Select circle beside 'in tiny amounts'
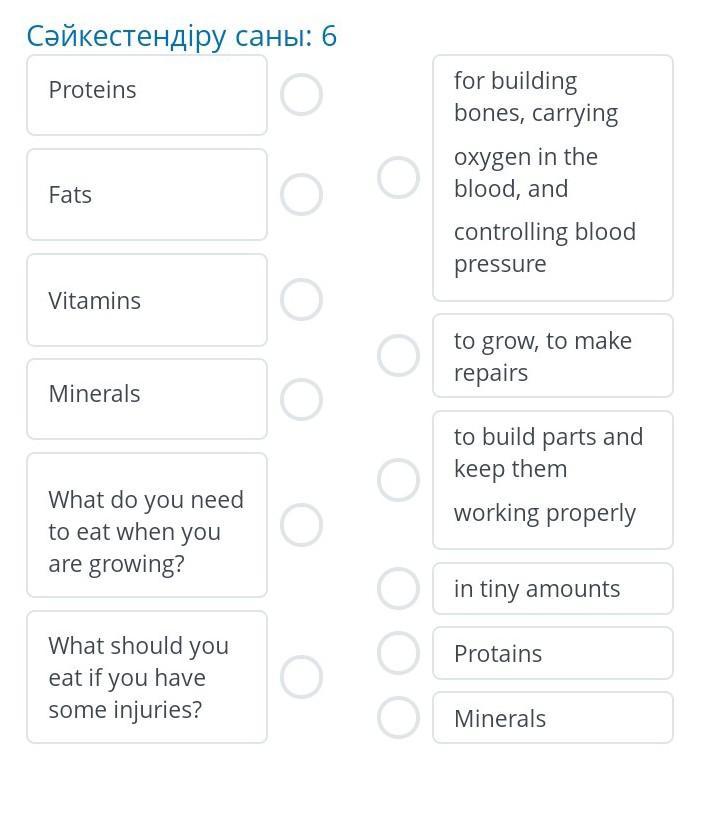Screen dimensions: 710x824 398,588
